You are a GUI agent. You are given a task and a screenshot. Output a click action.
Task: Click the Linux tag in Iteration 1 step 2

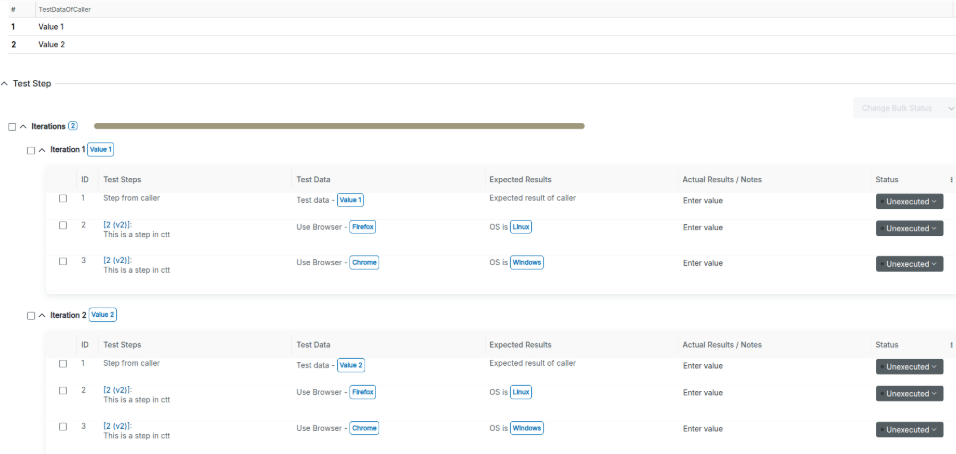[x=521, y=227]
